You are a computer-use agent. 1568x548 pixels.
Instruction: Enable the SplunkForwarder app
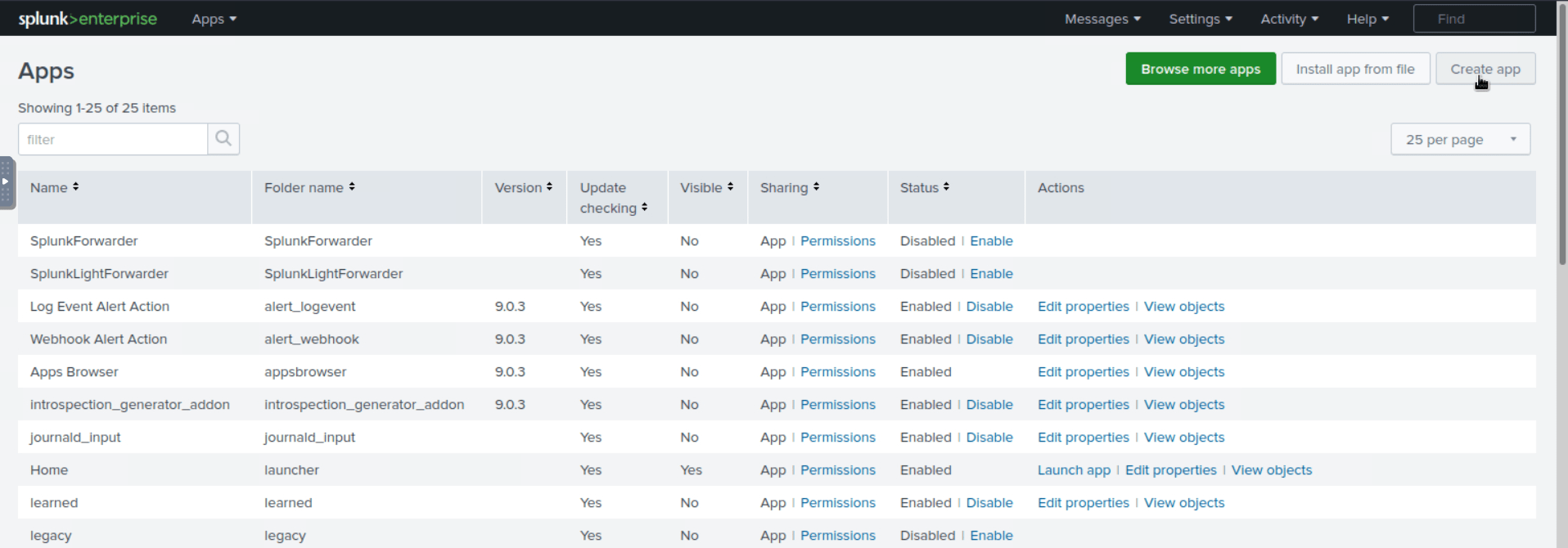tap(991, 240)
